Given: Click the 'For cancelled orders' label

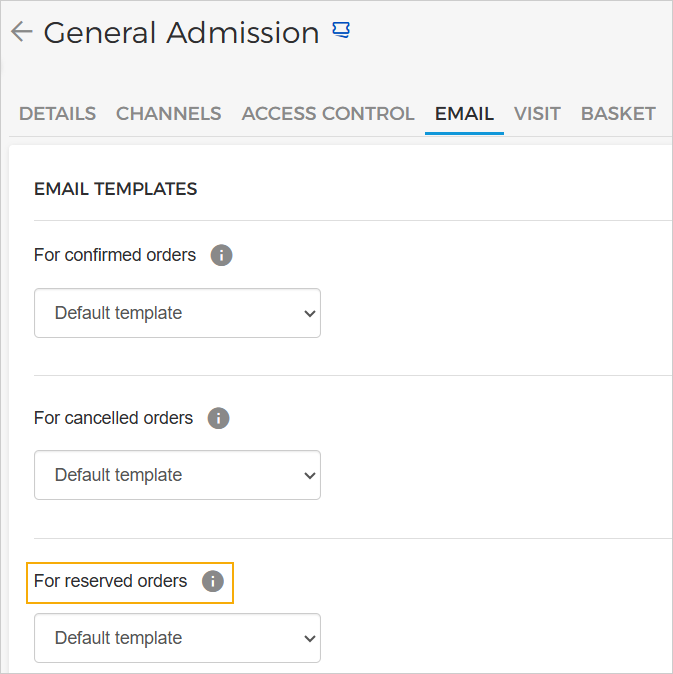Looking at the screenshot, I should (x=113, y=418).
